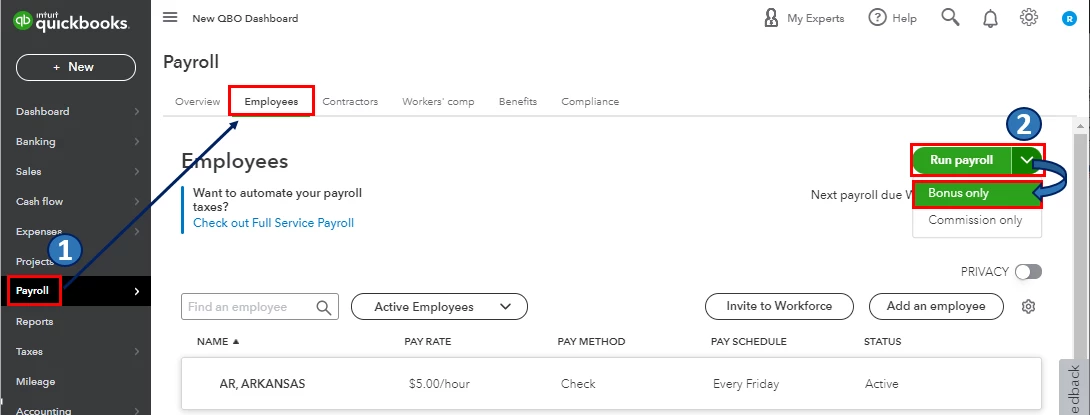The height and width of the screenshot is (415, 1090).
Task: Click the New QBO Dashboard company name
Action: pos(245,18)
